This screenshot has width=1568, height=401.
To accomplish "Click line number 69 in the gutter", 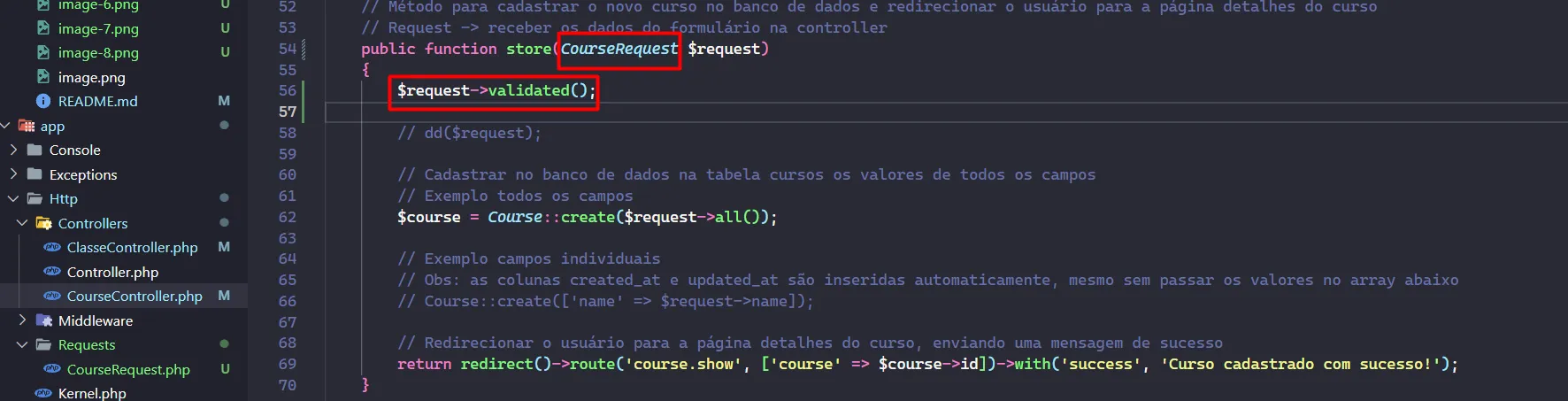I will (288, 364).
